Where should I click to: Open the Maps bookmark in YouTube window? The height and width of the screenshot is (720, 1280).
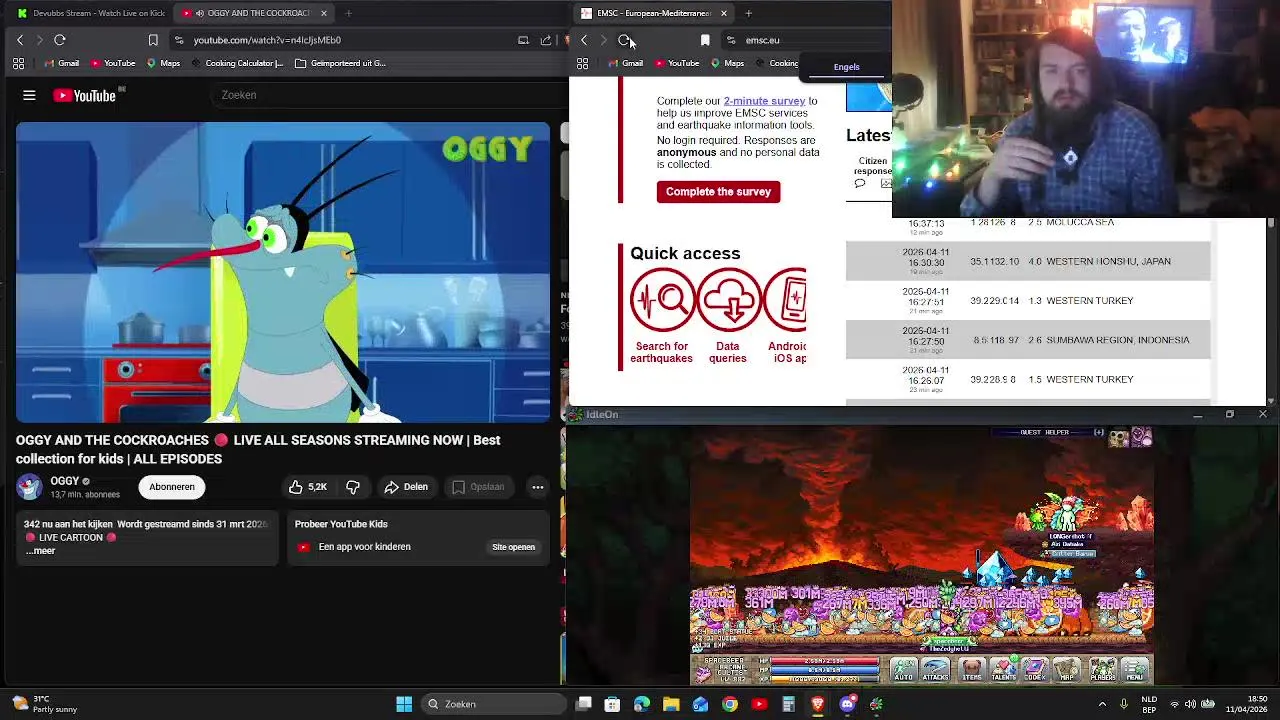(x=163, y=63)
